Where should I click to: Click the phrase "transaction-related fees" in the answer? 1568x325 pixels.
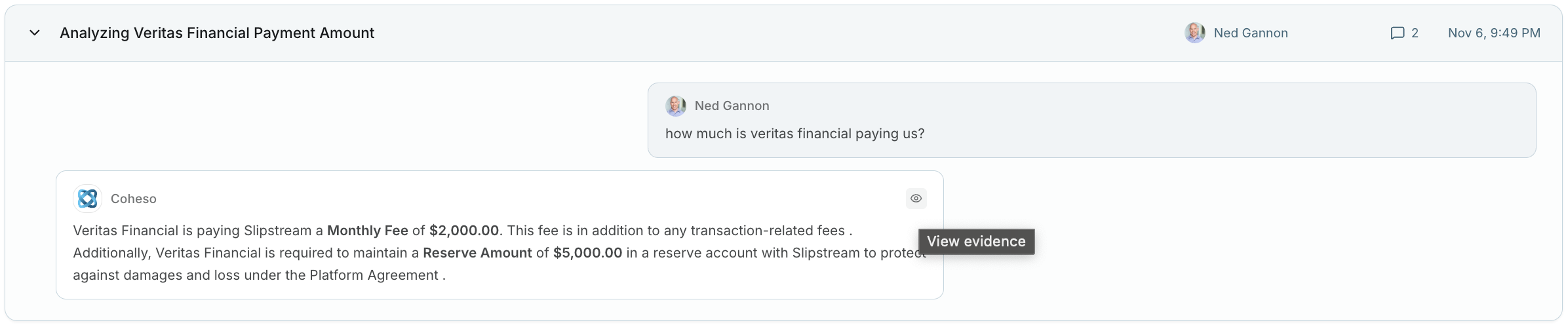pyautogui.click(x=767, y=231)
